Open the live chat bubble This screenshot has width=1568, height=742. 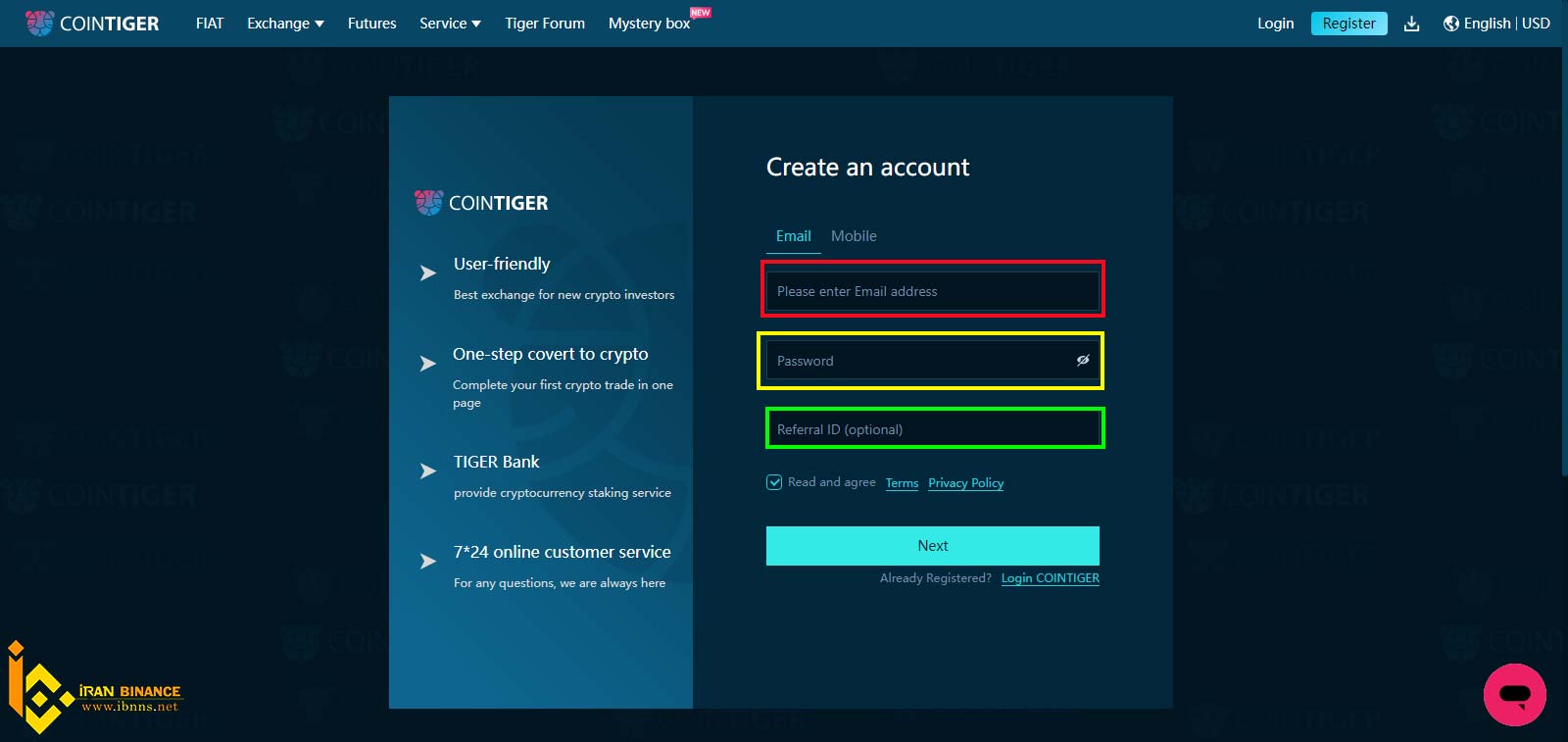1514,695
